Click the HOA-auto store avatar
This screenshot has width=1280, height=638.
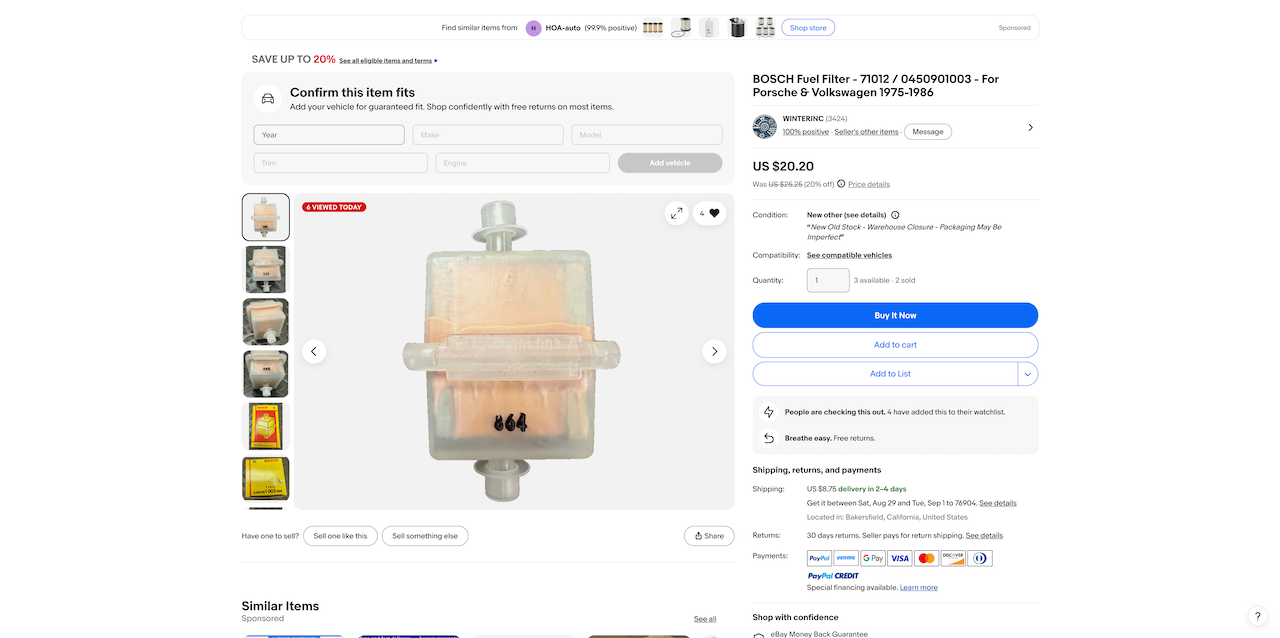[x=533, y=28]
